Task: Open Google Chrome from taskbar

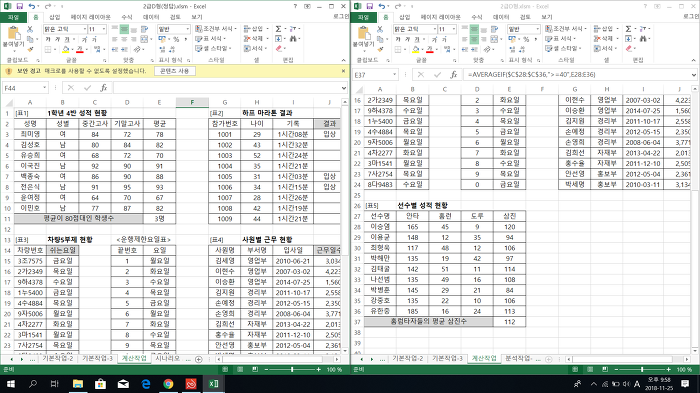Action: click(168, 384)
